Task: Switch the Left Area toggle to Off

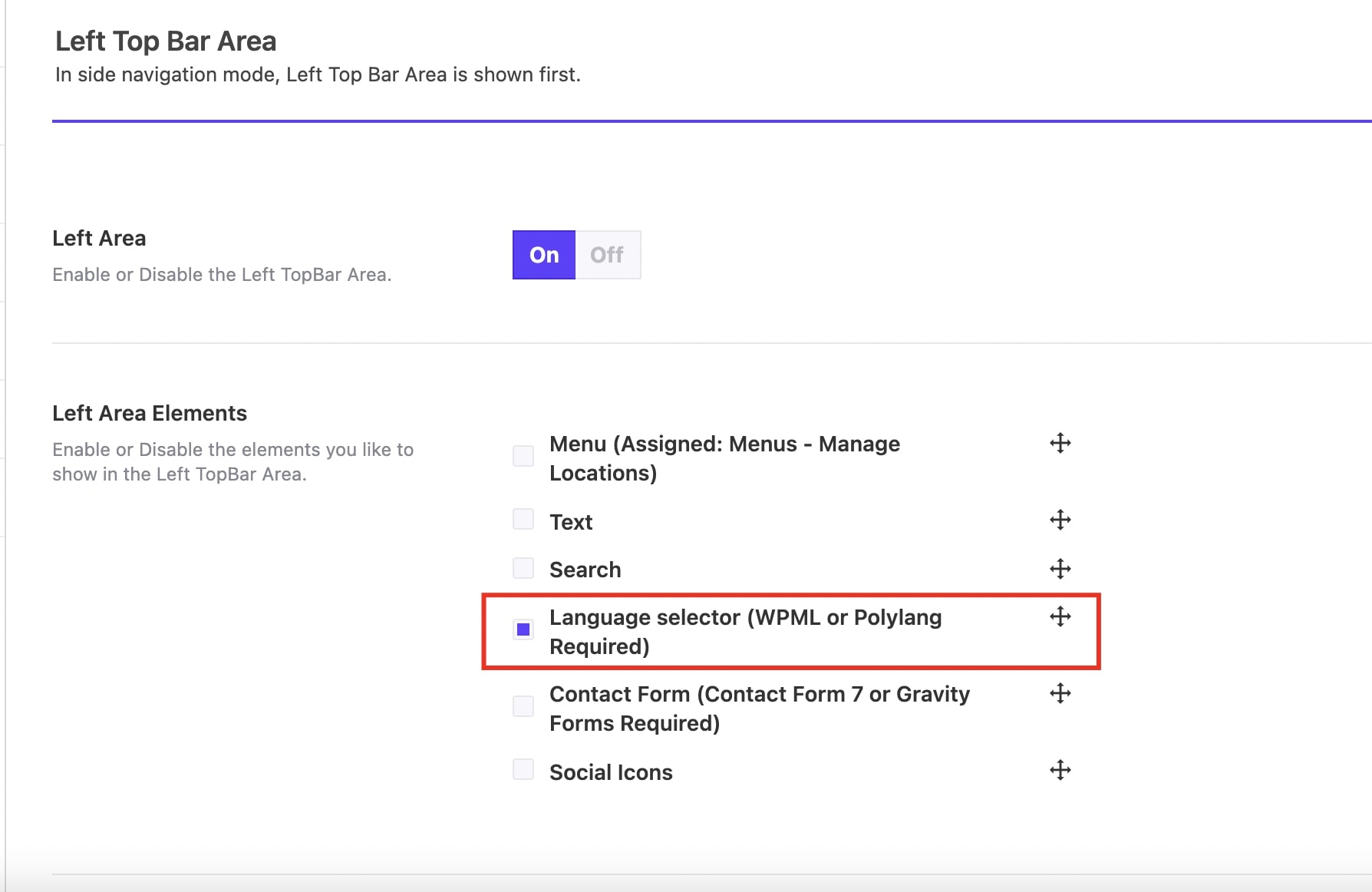Action: click(x=607, y=255)
